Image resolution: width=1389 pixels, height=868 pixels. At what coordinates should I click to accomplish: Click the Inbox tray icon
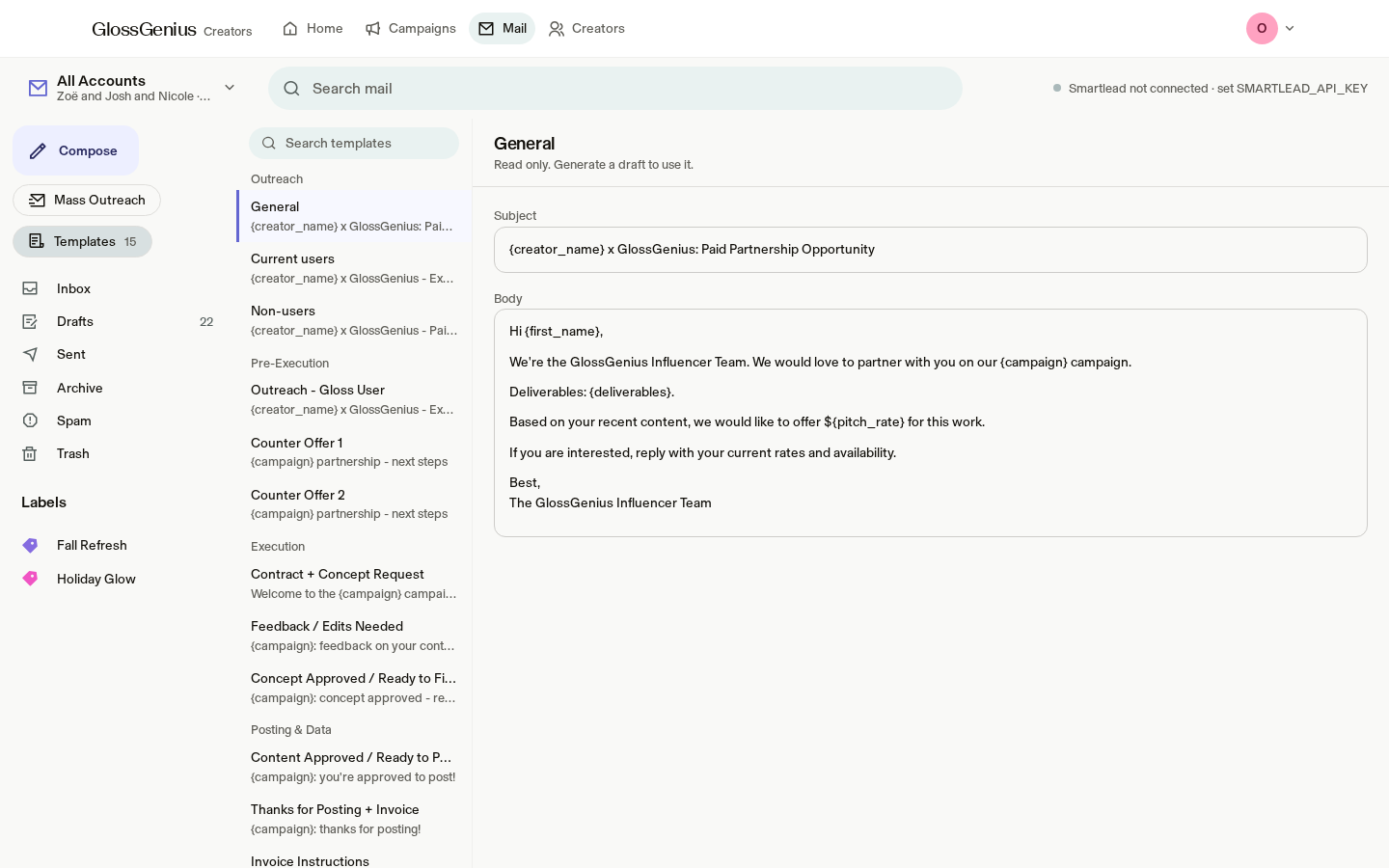point(30,288)
